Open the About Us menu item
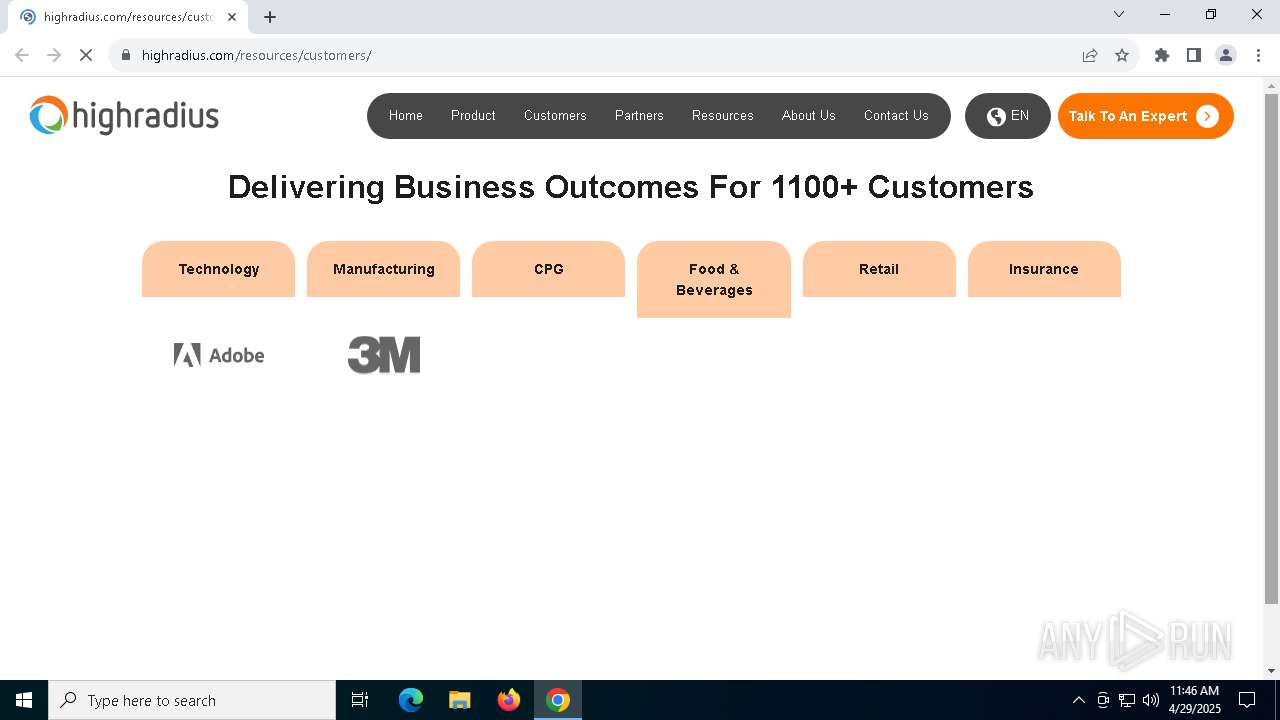 coord(809,116)
